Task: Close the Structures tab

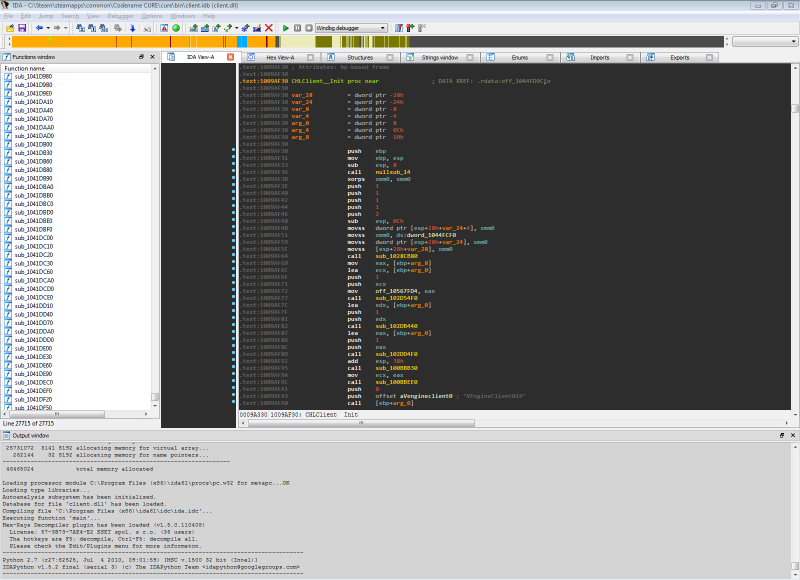Action: tap(390, 58)
